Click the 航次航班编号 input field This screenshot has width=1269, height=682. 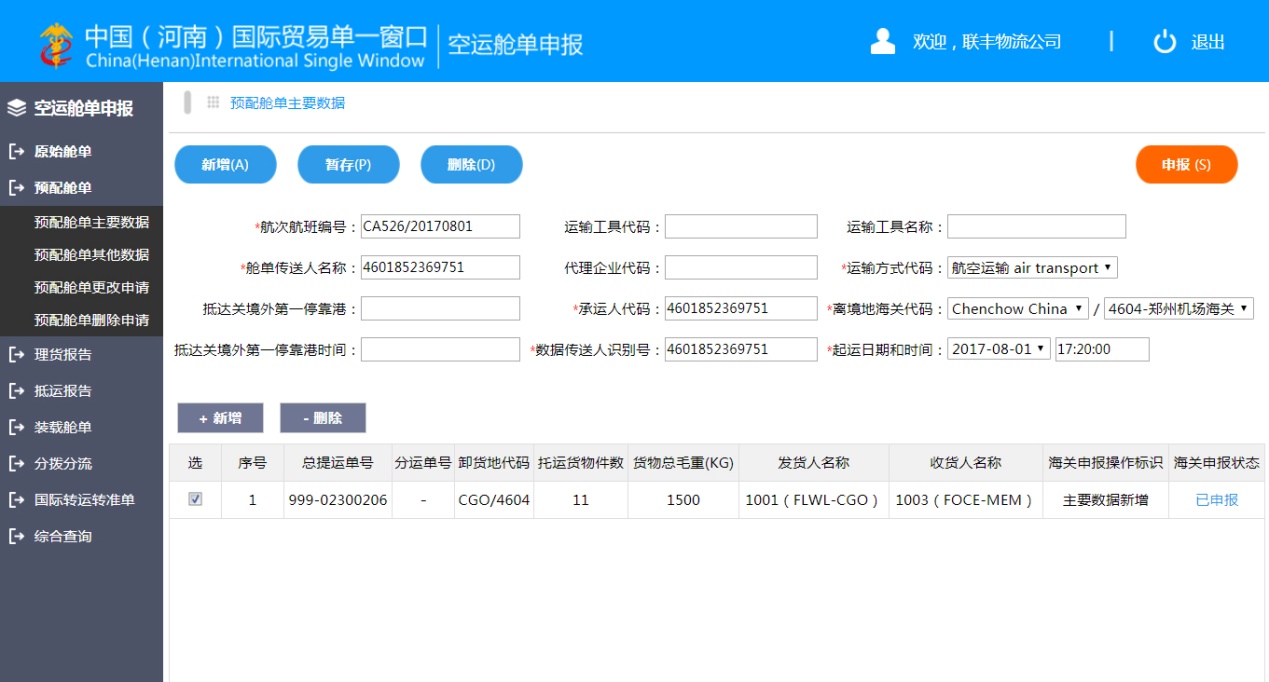[x=440, y=227]
